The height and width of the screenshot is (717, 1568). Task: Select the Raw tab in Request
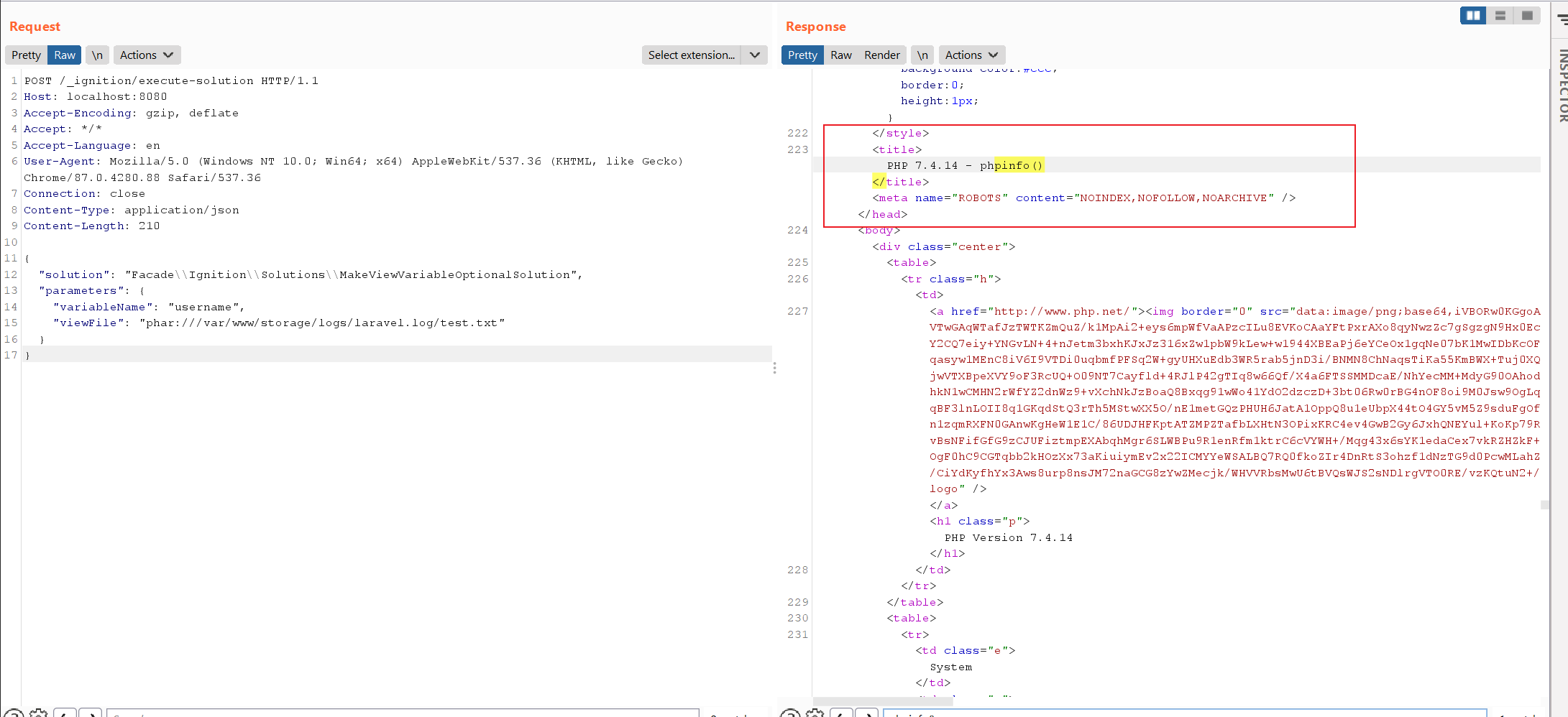click(64, 55)
